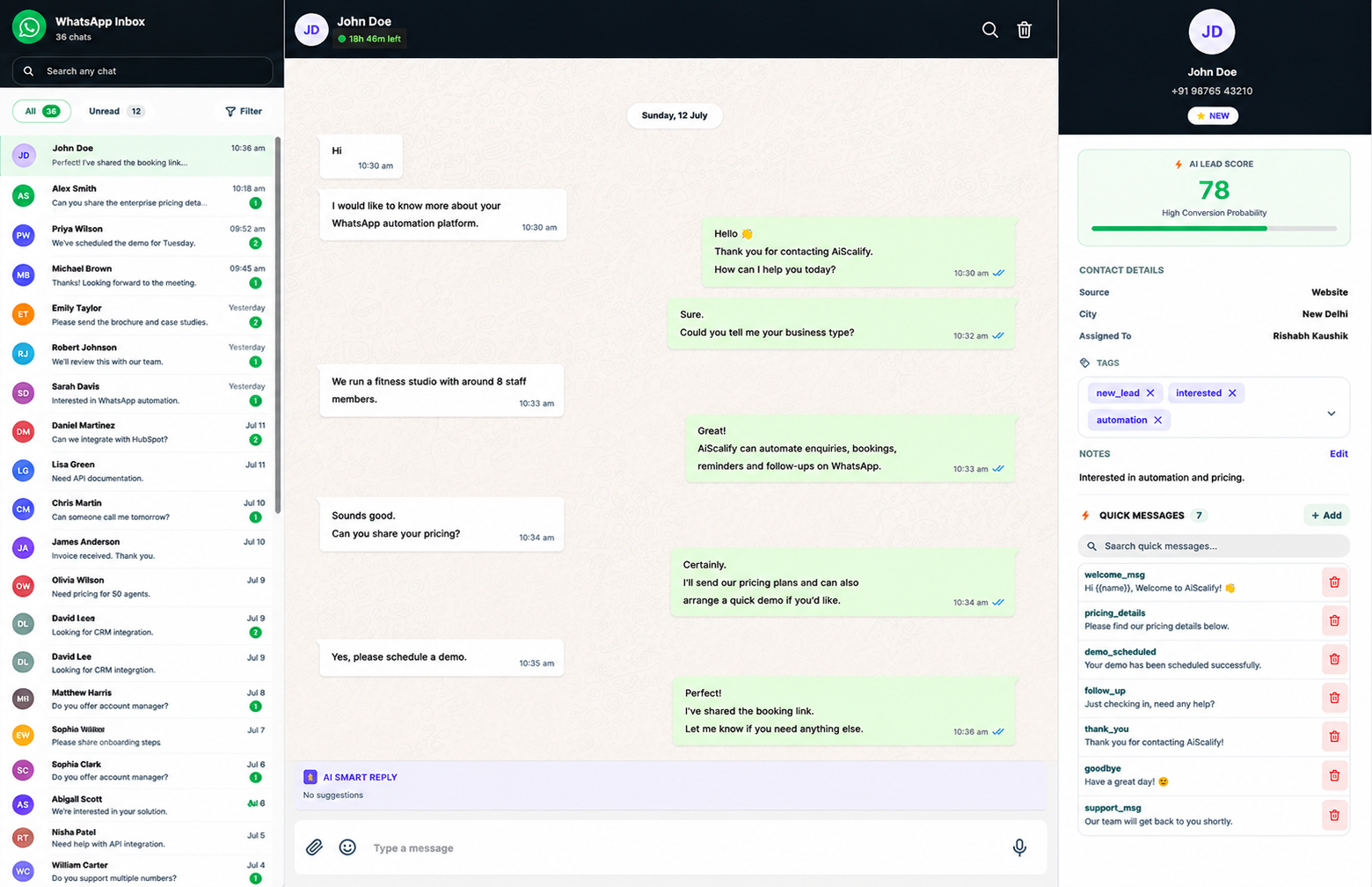This screenshot has height=887, width=1372.
Task: Open the Abigail Scott chat
Action: (138, 805)
